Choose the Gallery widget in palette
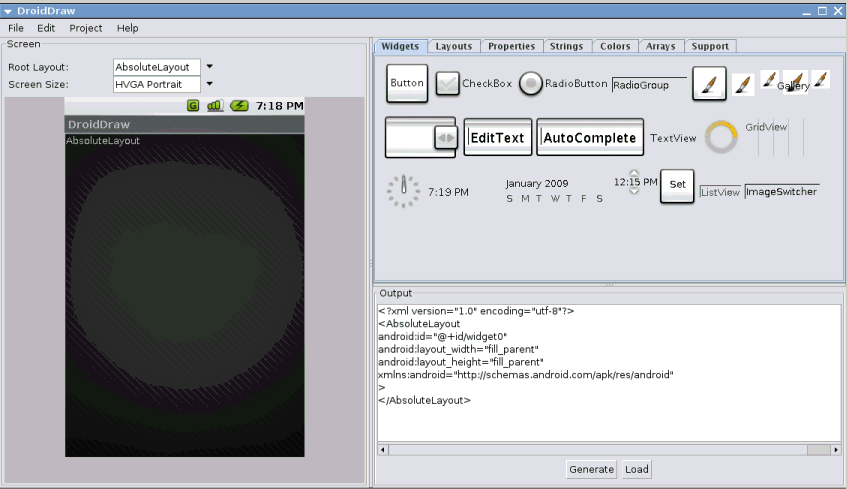This screenshot has width=848, height=489. click(x=795, y=82)
